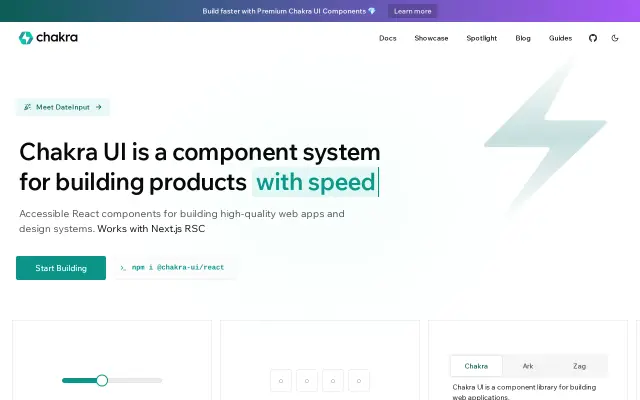Click the diamond emoji in the top banner

(371, 11)
